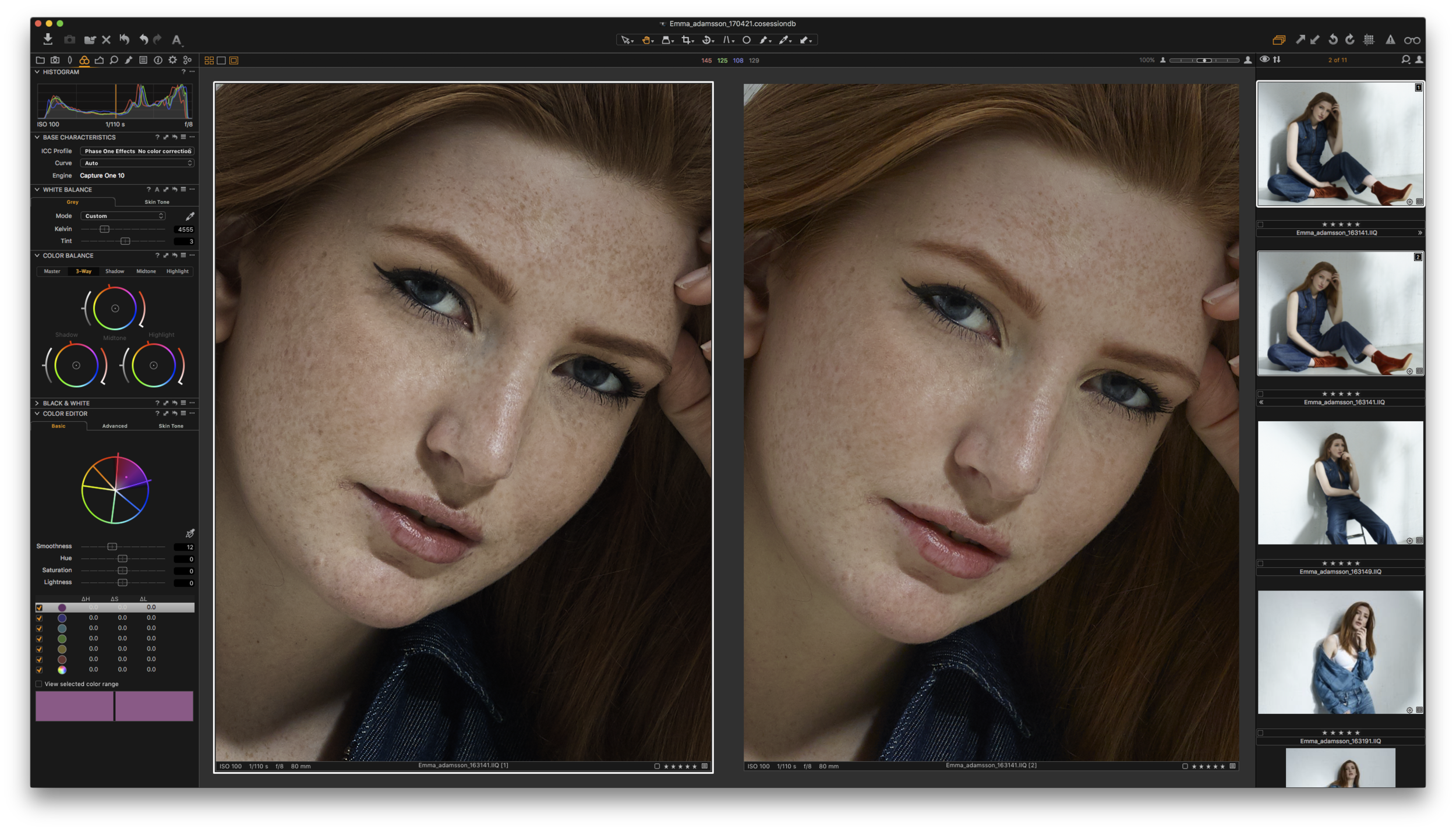The width and height of the screenshot is (1456, 831).
Task: Toggle color tag box of Emma_adamsson_163149.IIQ
Action: (x=1261, y=564)
